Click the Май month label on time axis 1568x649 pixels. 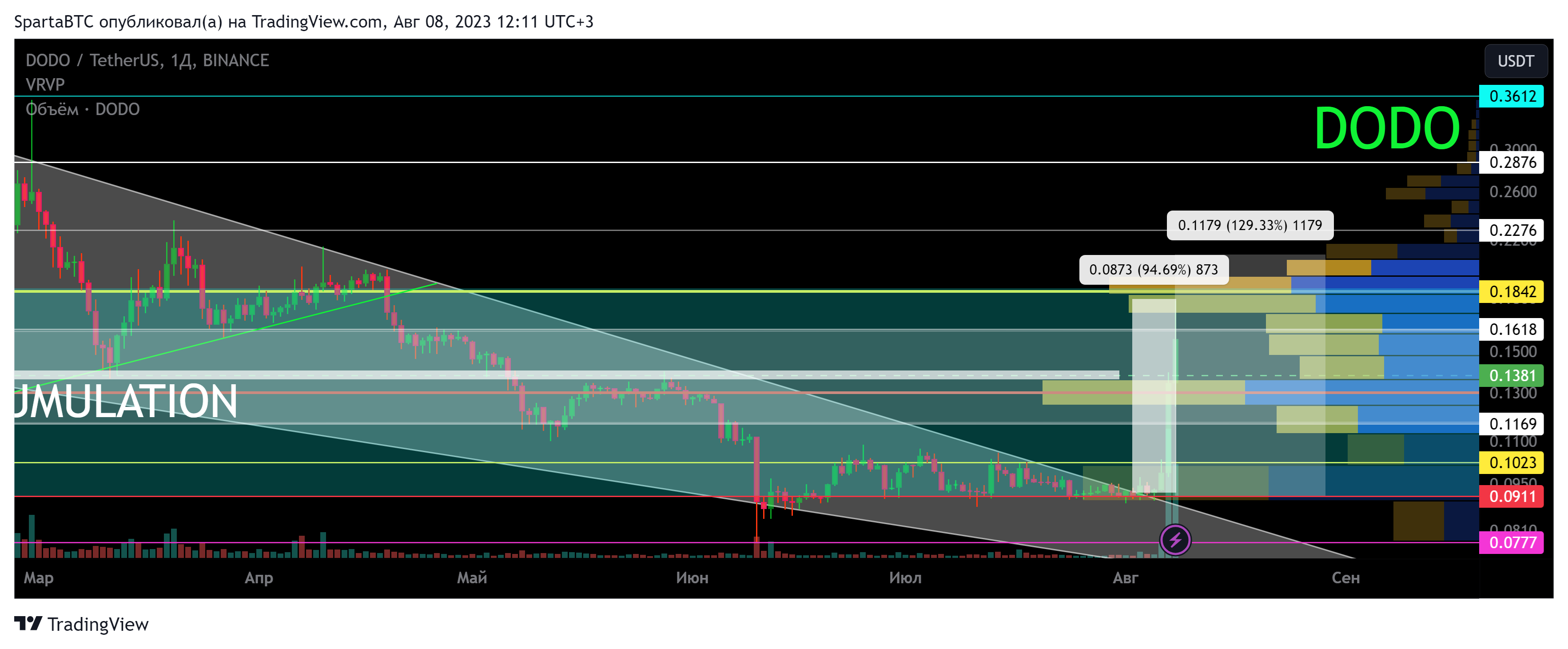[472, 578]
